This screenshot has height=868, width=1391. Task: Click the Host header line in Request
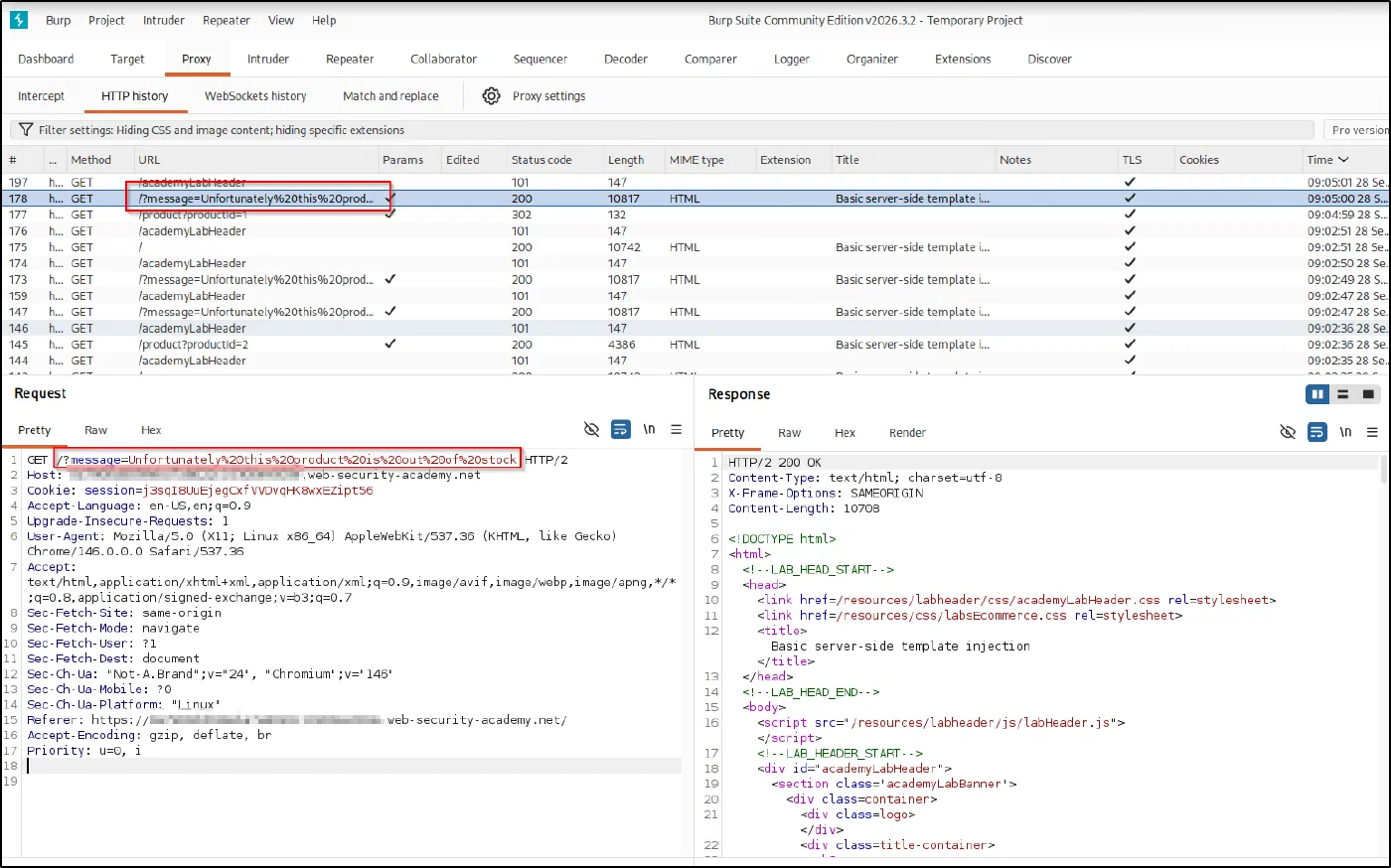click(253, 475)
